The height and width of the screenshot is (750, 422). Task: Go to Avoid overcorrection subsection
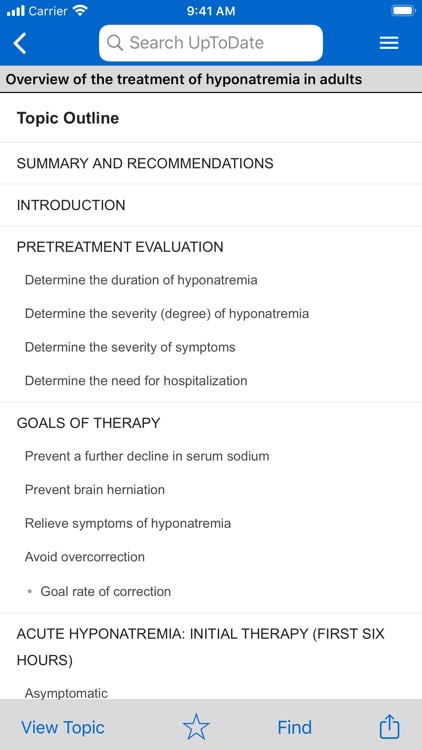85,557
